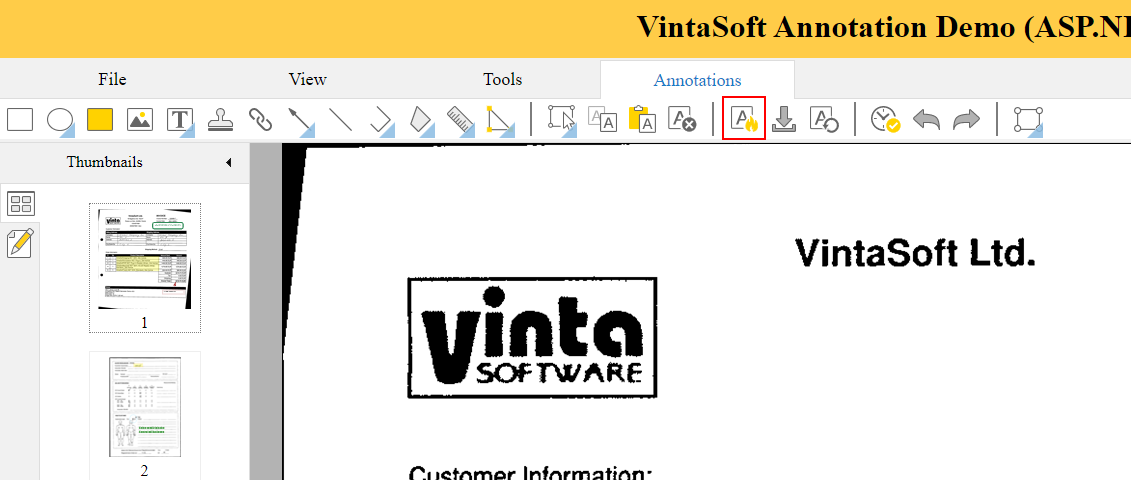Paste annotation from the clipboard
The width and height of the screenshot is (1131, 480).
point(642,119)
